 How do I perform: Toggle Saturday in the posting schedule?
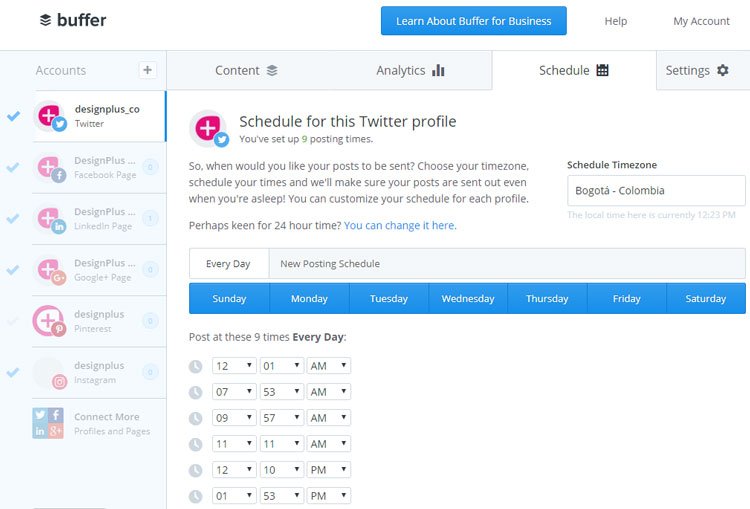coord(706,299)
